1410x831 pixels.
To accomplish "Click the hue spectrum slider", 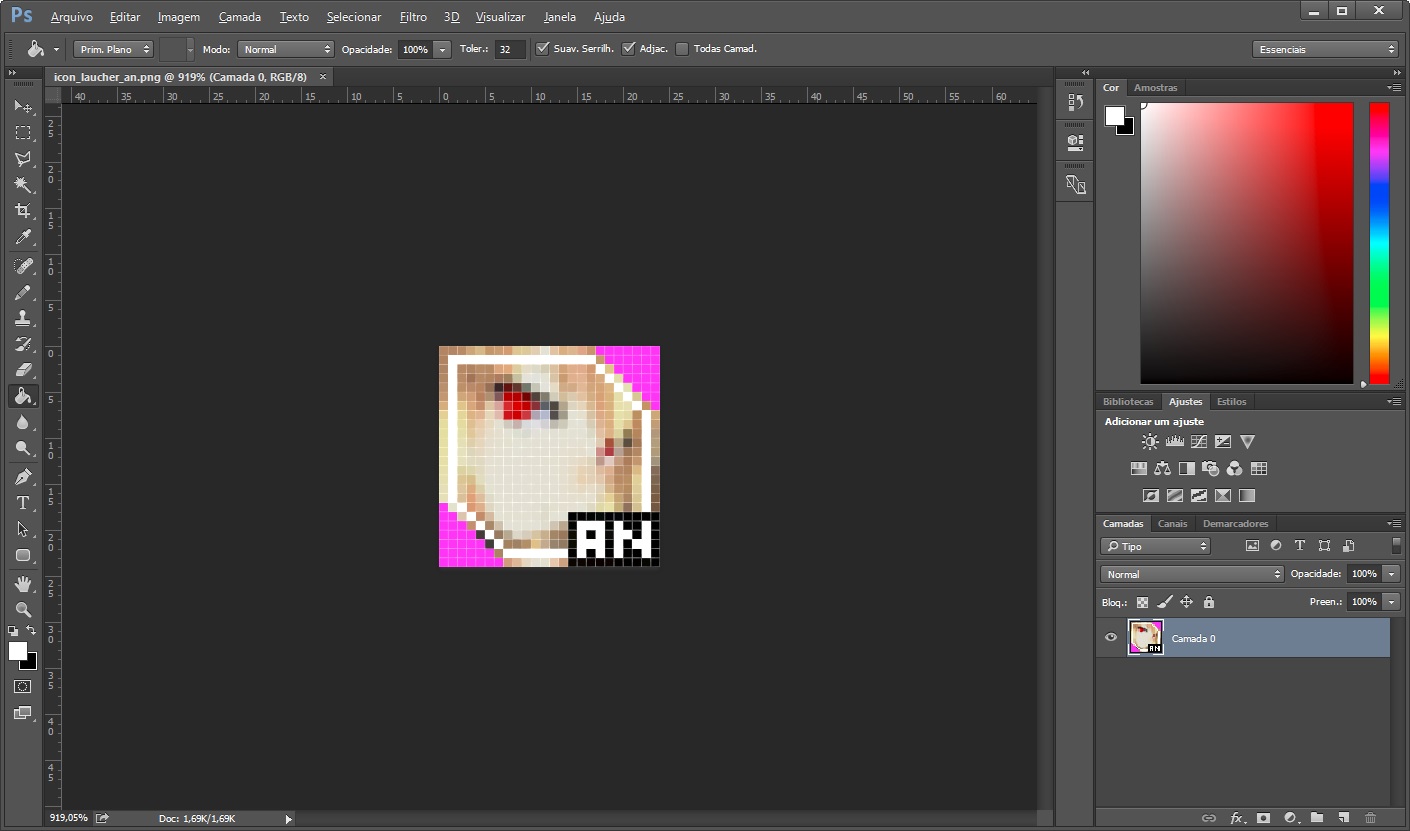I will tap(1379, 243).
